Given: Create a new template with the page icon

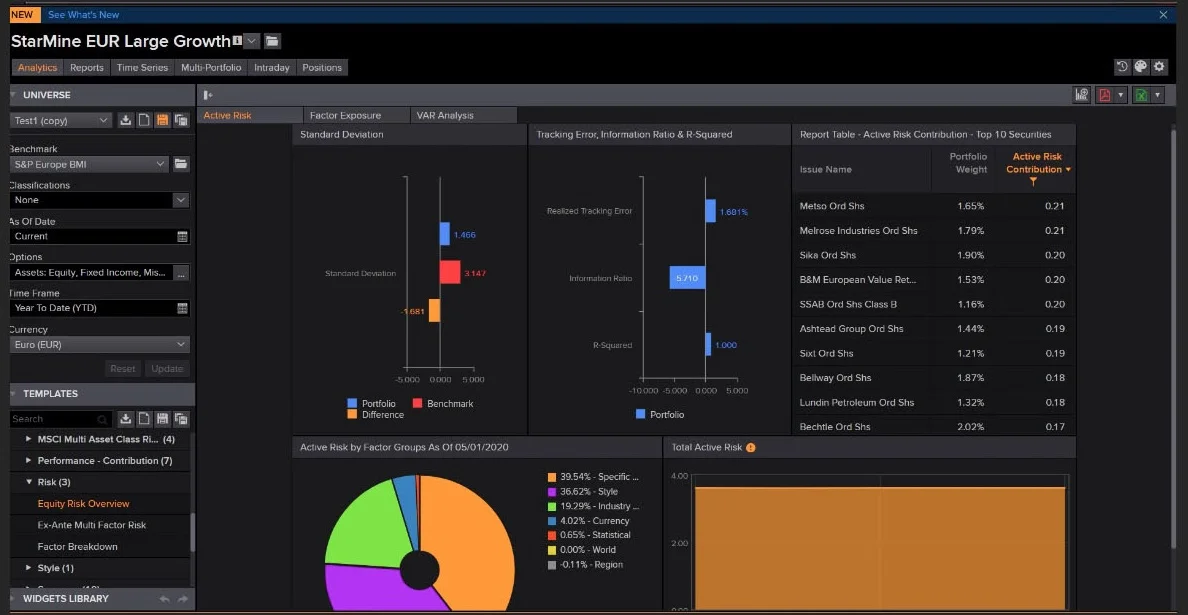Looking at the screenshot, I should coord(144,419).
